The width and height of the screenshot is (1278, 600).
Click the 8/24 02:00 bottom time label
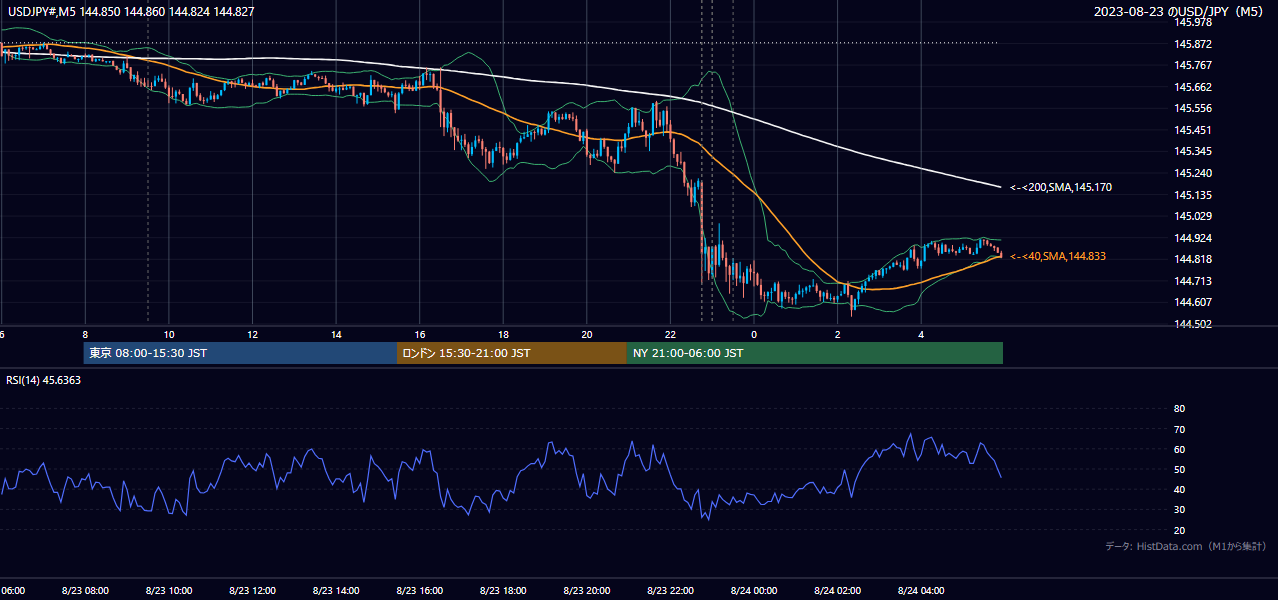pyautogui.click(x=837, y=590)
